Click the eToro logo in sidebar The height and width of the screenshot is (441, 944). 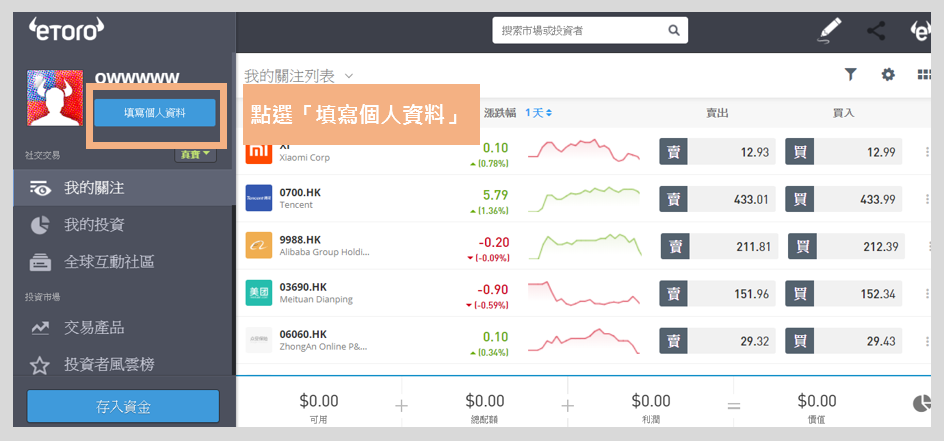pos(66,31)
